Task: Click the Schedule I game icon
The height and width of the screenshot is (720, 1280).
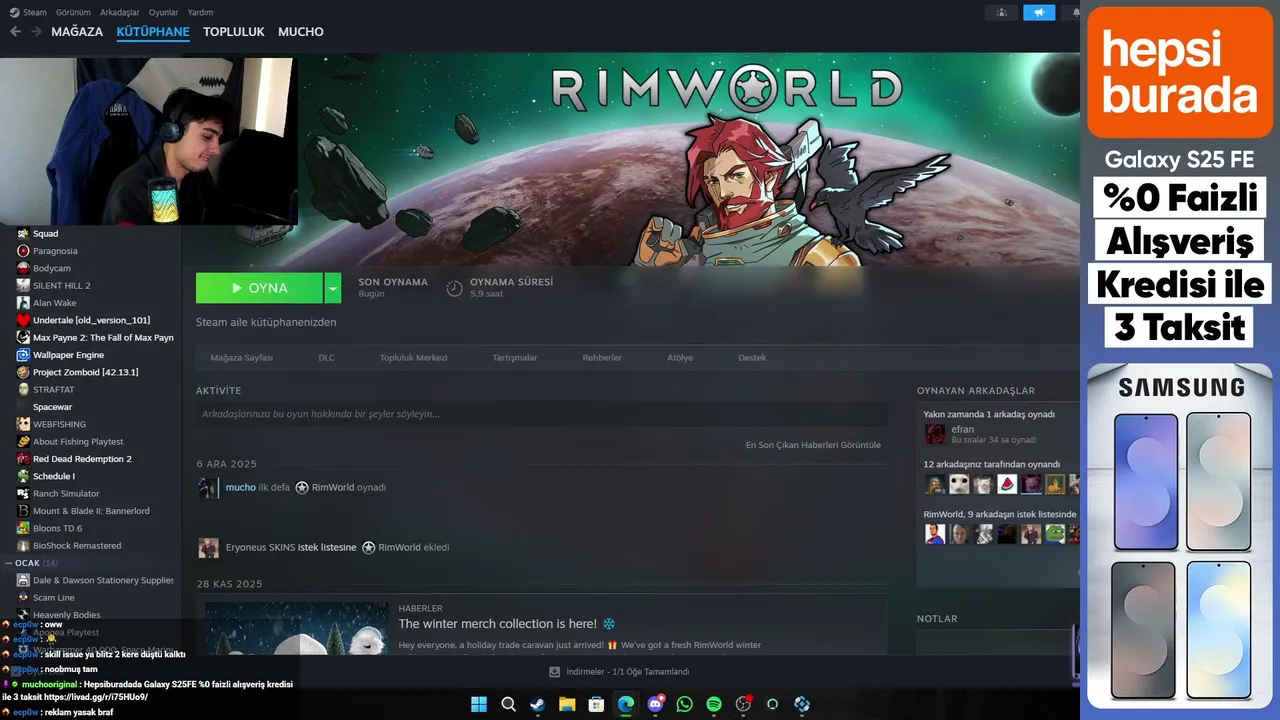Action: tap(23, 476)
